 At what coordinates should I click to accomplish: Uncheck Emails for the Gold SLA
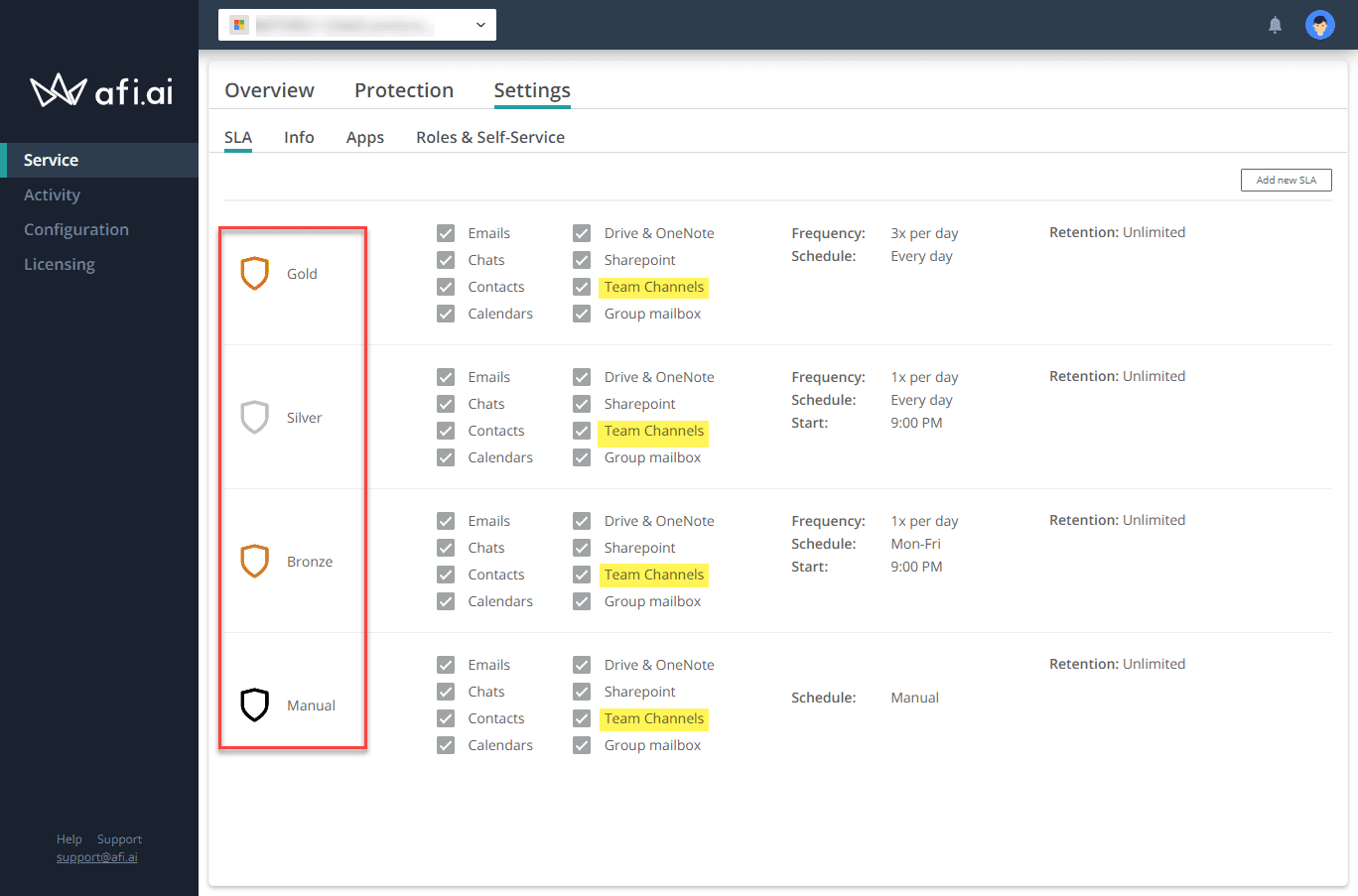coord(446,233)
